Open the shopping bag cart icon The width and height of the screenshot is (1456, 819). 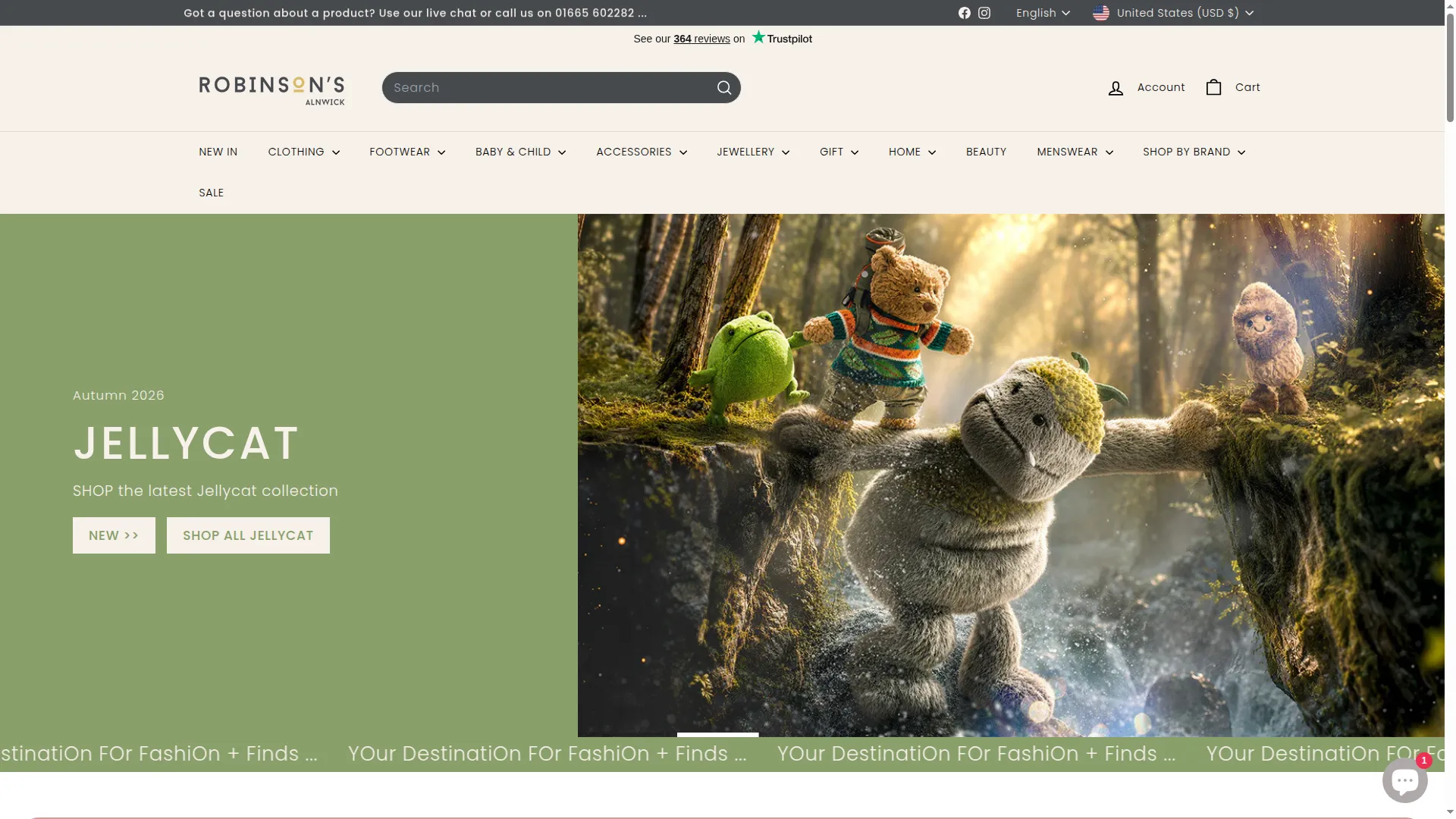click(1213, 87)
